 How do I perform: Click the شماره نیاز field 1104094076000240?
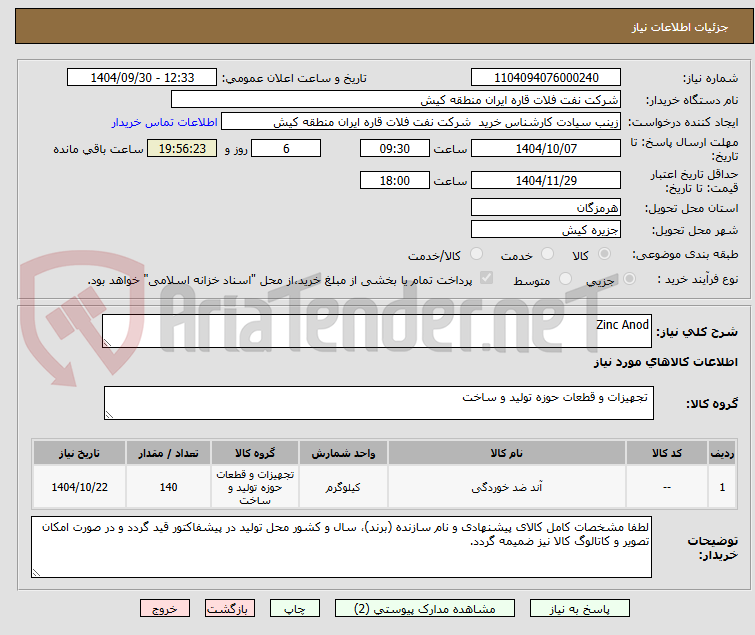pyautogui.click(x=546, y=78)
